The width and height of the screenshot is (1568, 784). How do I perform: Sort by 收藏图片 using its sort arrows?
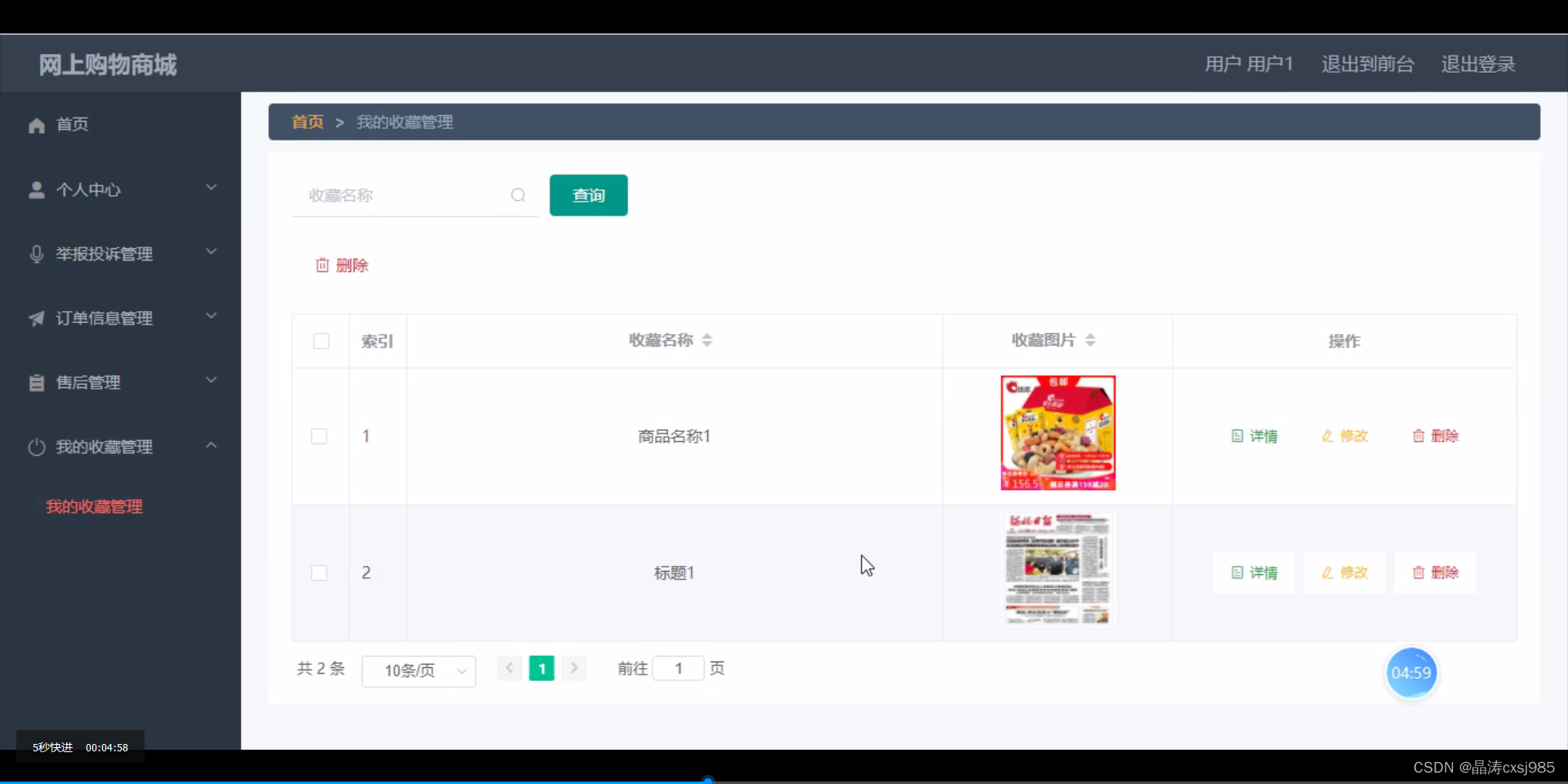pos(1090,341)
